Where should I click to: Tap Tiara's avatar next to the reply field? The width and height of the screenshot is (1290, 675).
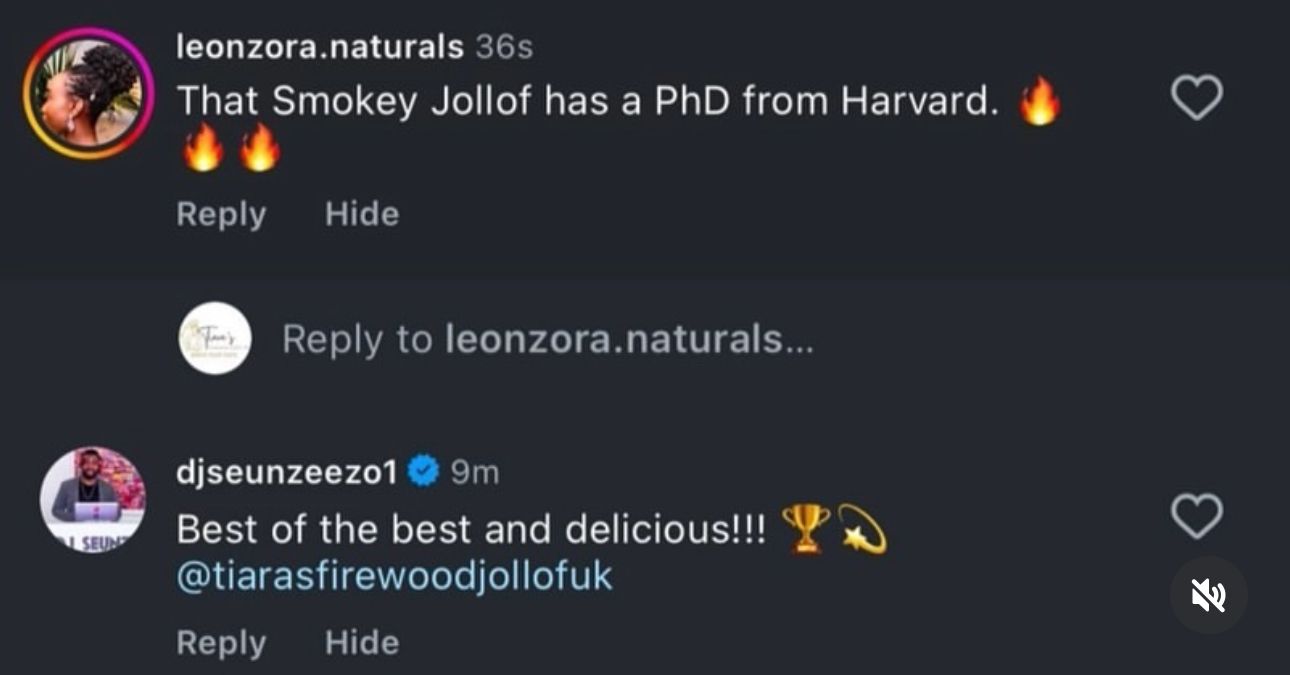point(214,339)
